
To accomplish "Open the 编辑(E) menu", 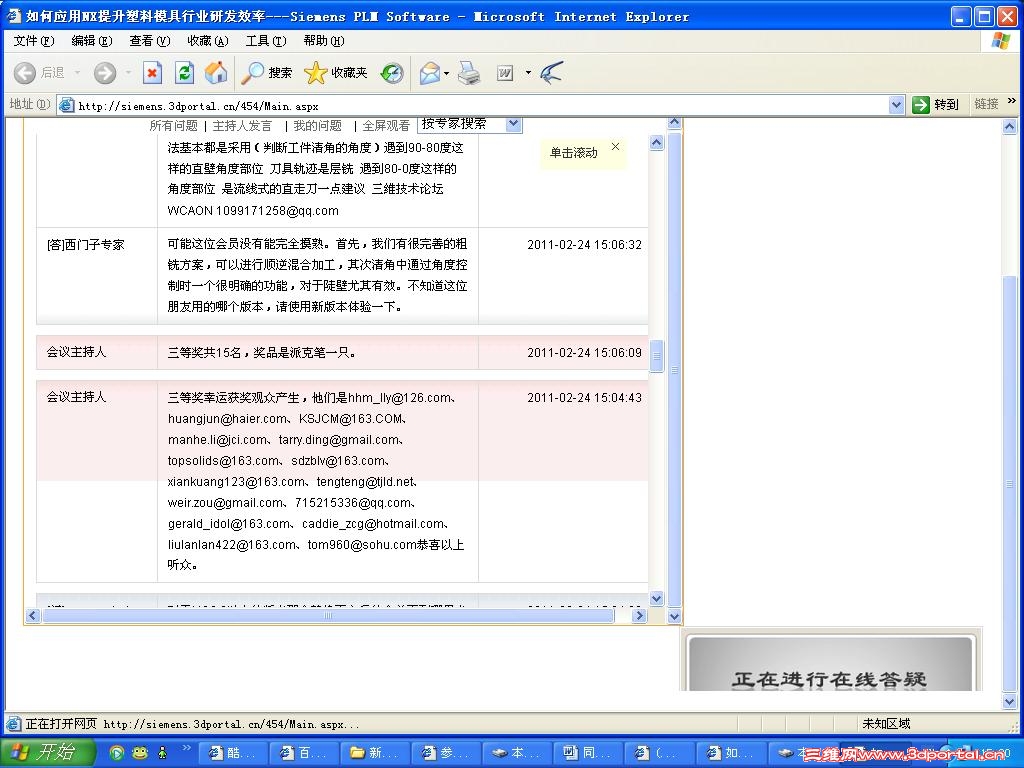I will point(91,40).
